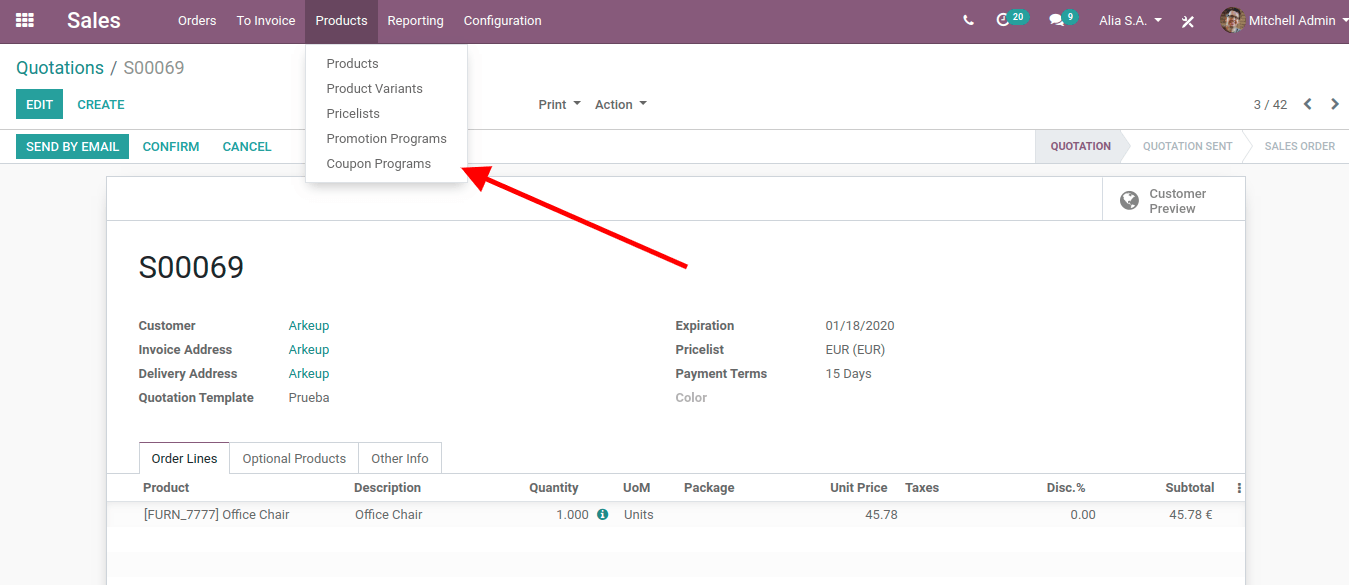This screenshot has width=1349, height=585.
Task: Sort by the Quantity column header
Action: 554,488
